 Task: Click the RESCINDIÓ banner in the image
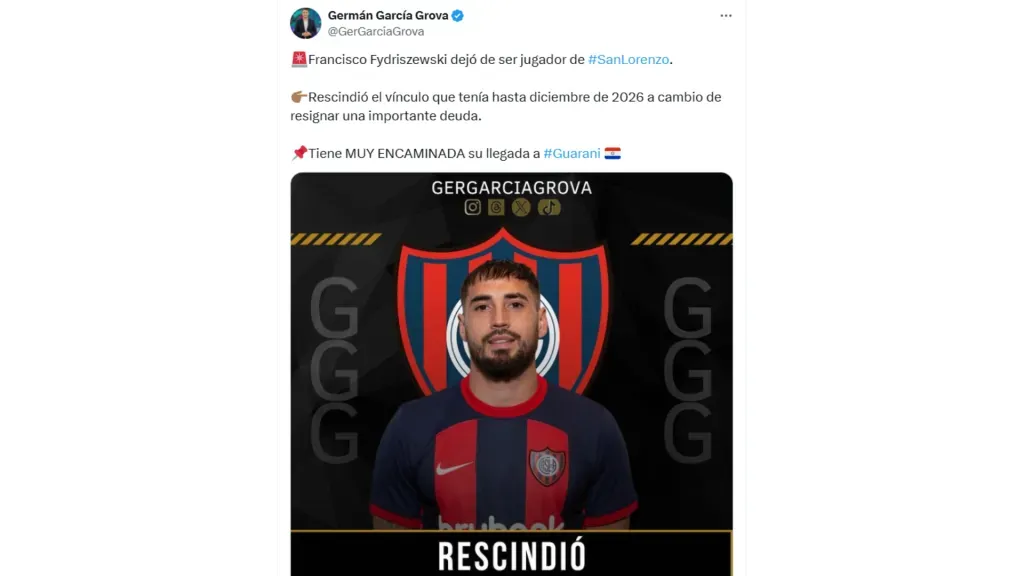[511, 554]
